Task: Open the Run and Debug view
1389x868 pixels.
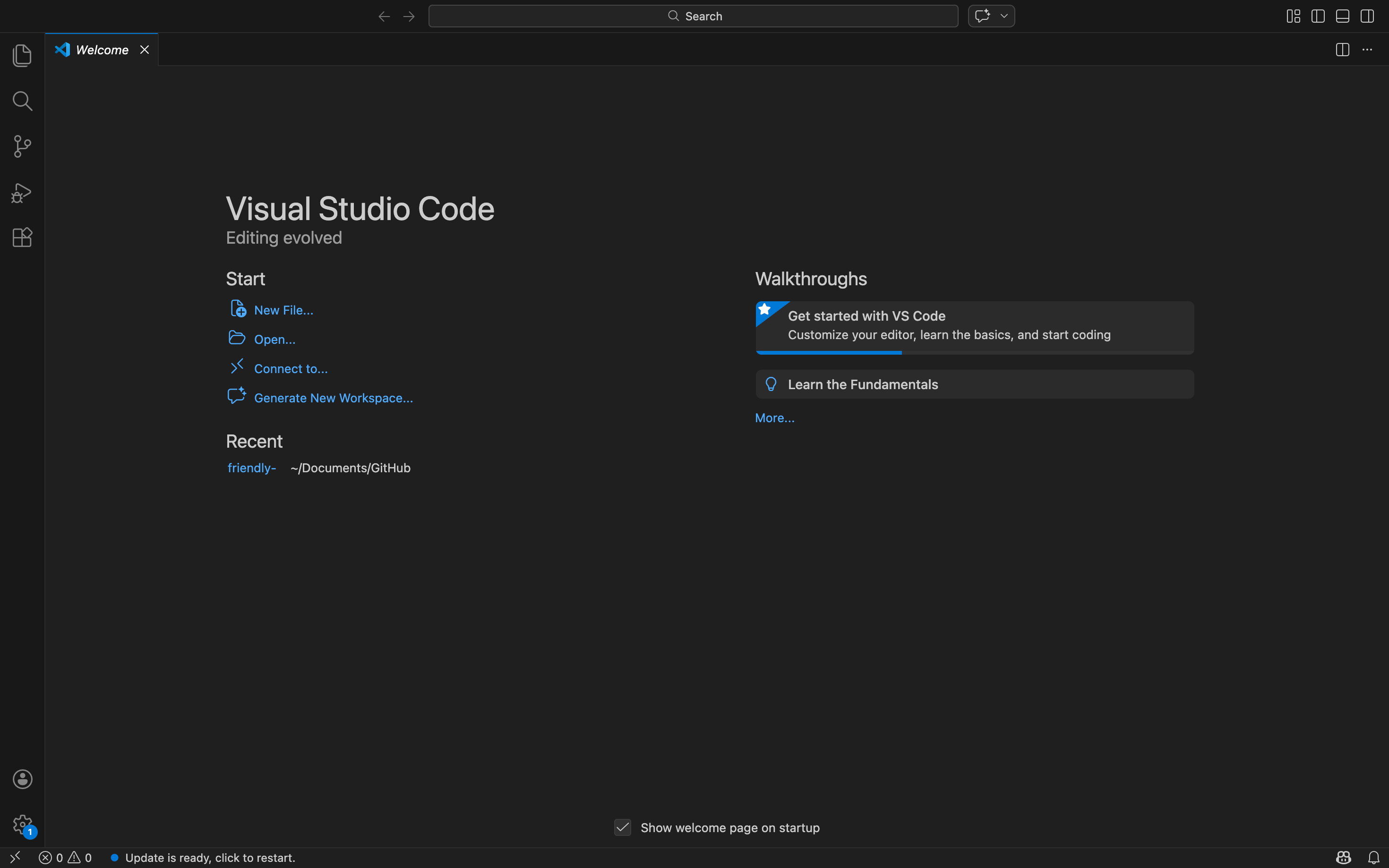Action: [22, 192]
